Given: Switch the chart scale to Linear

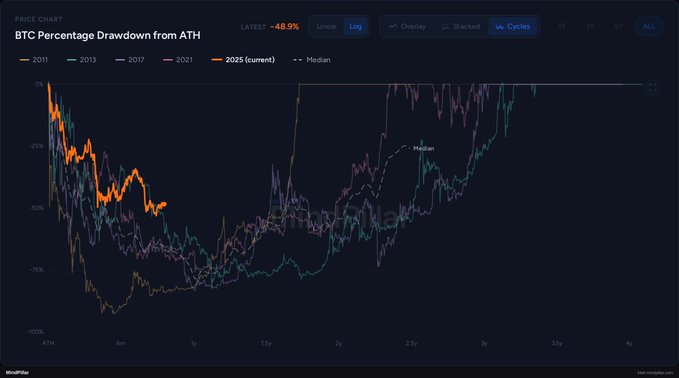Looking at the screenshot, I should (326, 26).
